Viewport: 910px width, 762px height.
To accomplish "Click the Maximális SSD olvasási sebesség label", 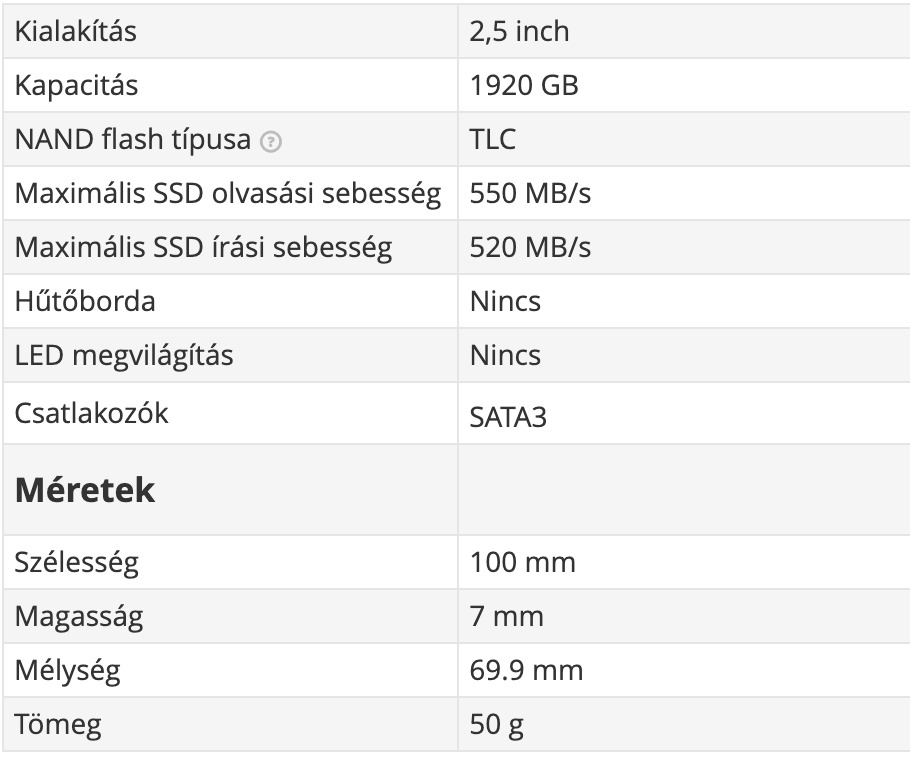I will click(227, 193).
